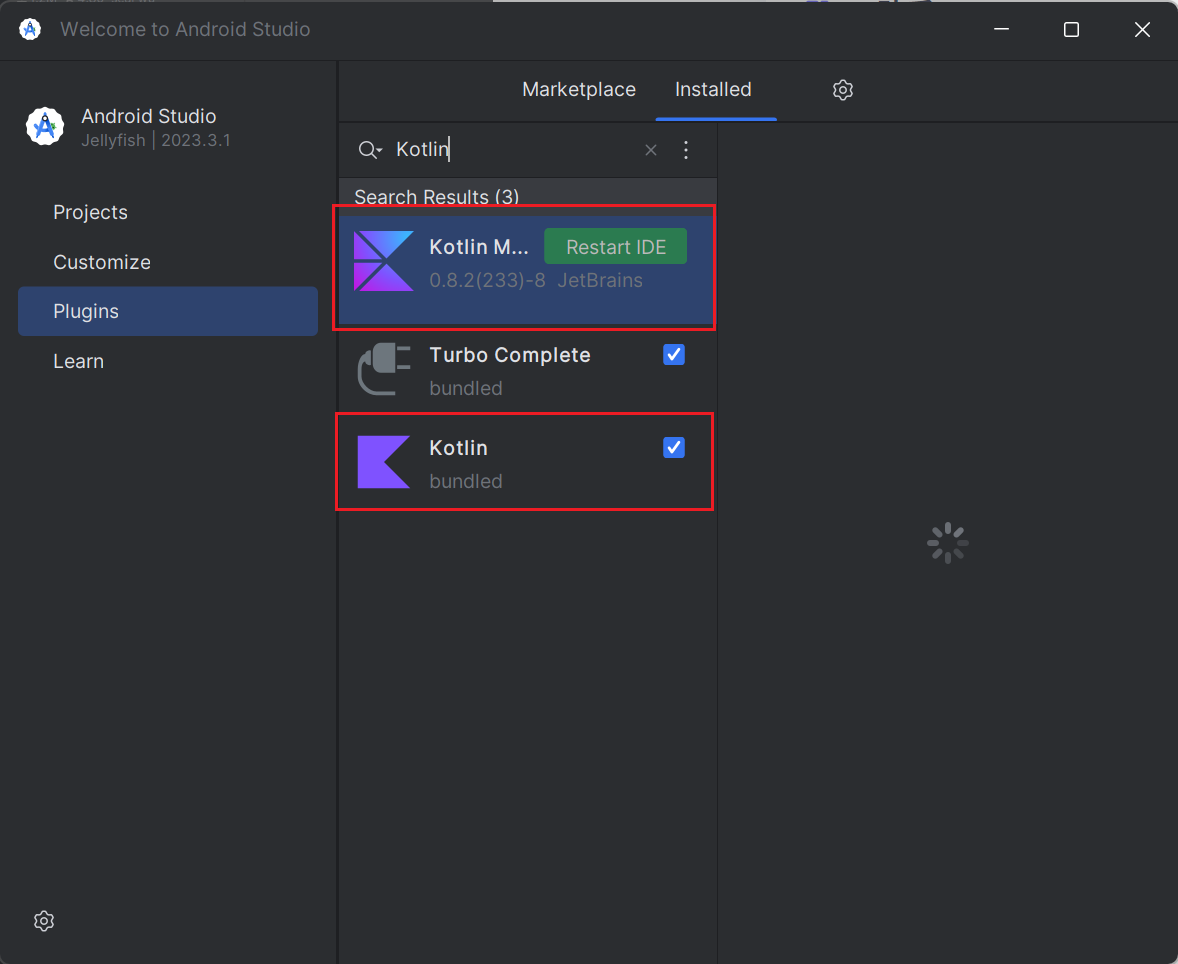Screen dimensions: 1178x964
Task: Open search options magnifier dropdown
Action: click(x=370, y=150)
